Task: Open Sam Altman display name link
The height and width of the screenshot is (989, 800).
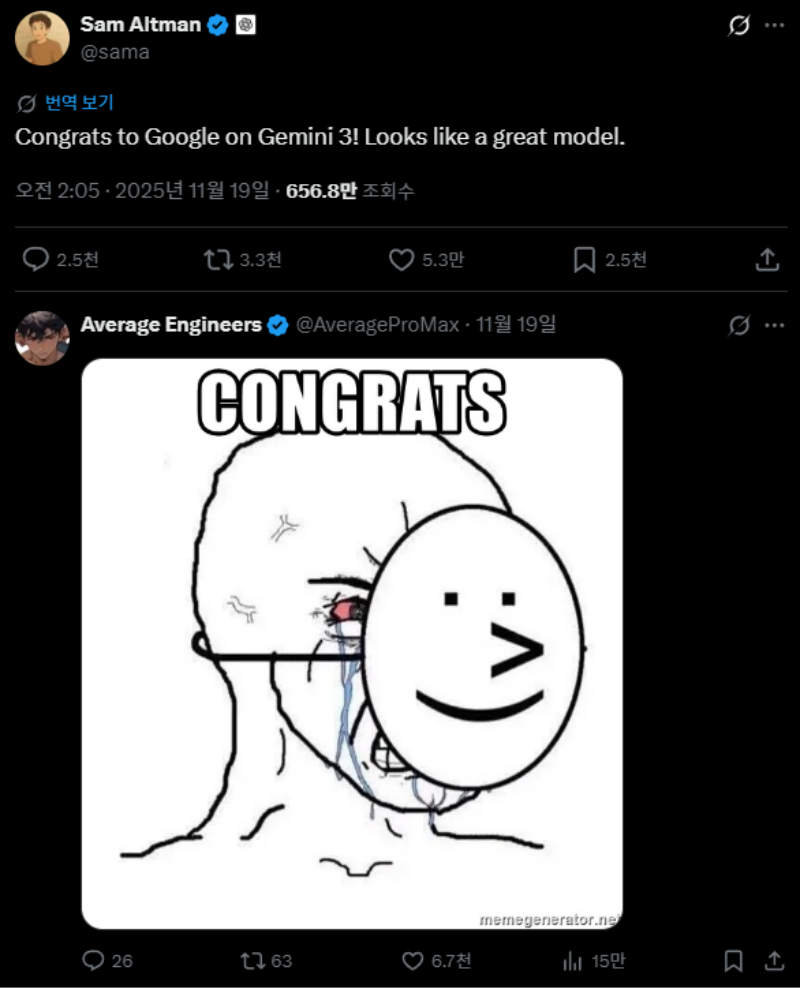Action: [x=140, y=25]
